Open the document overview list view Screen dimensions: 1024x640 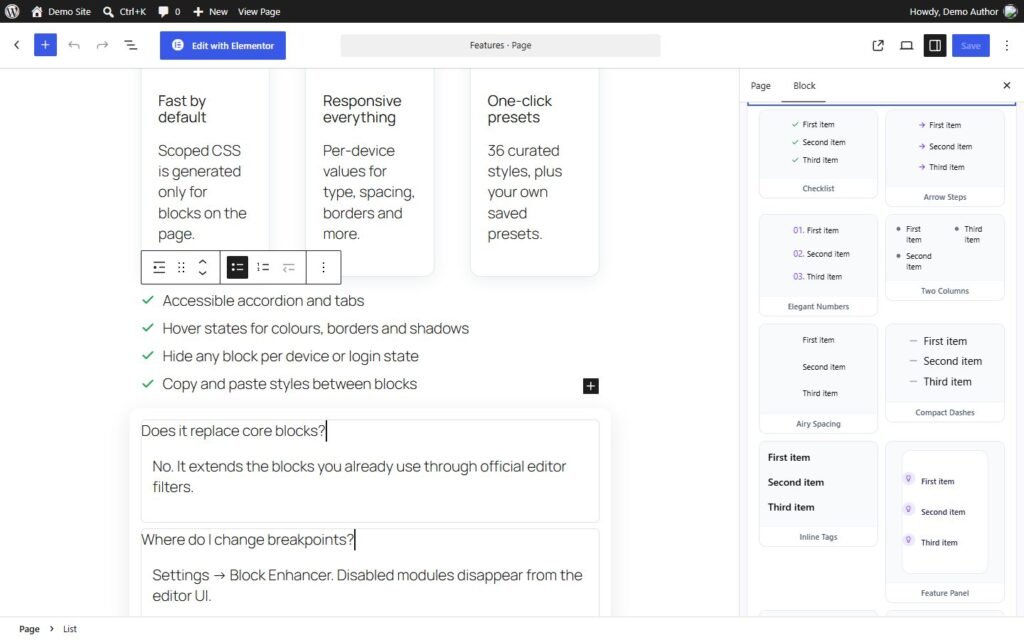[131, 45]
